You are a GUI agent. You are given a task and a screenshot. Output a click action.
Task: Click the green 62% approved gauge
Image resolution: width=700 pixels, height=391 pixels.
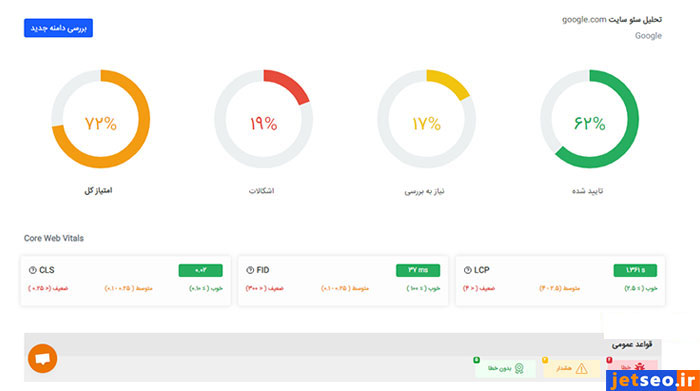(x=589, y=119)
